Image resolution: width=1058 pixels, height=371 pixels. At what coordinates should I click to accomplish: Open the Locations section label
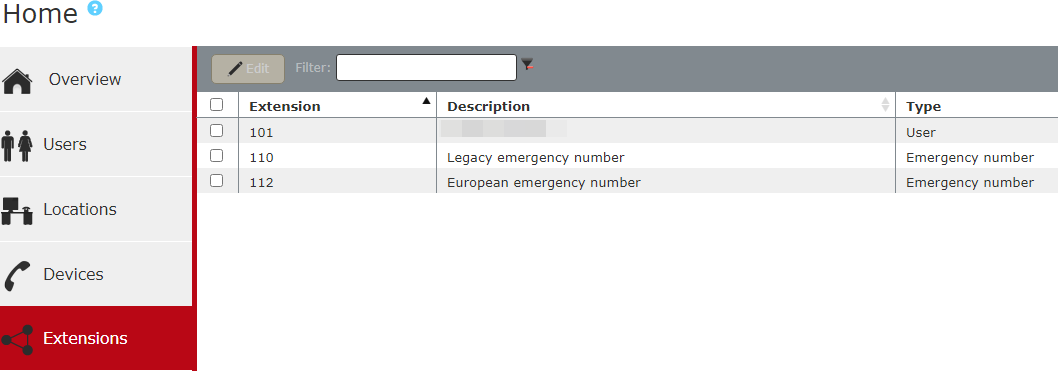click(80, 209)
